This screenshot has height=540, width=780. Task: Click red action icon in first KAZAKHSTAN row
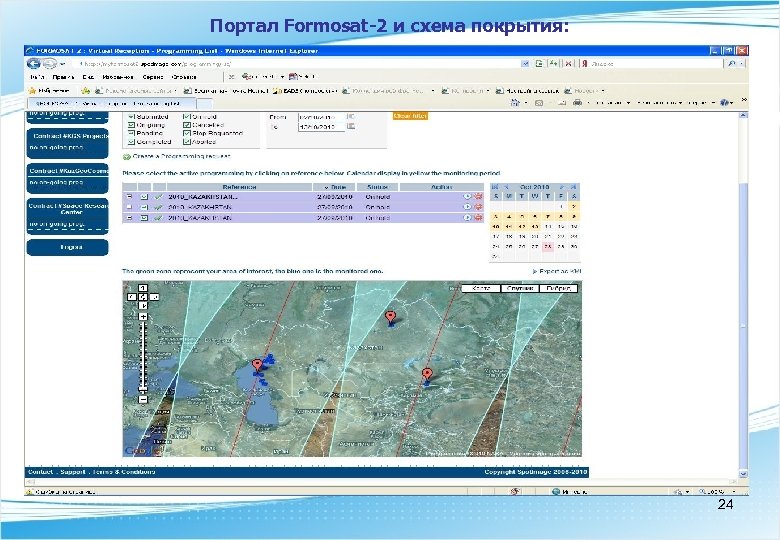coord(478,196)
